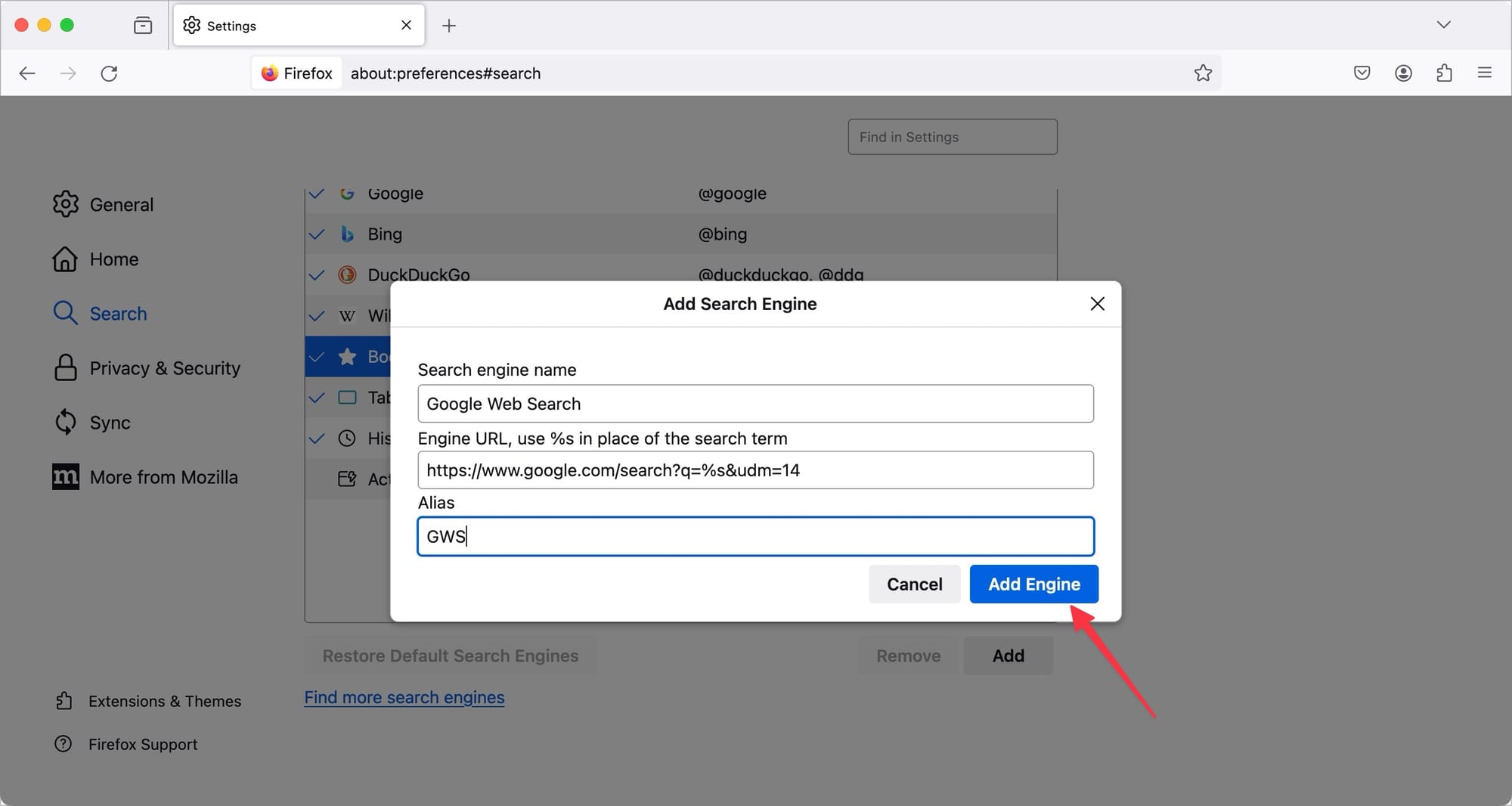
Task: Click the Bookmarks star icon
Action: coord(347,356)
